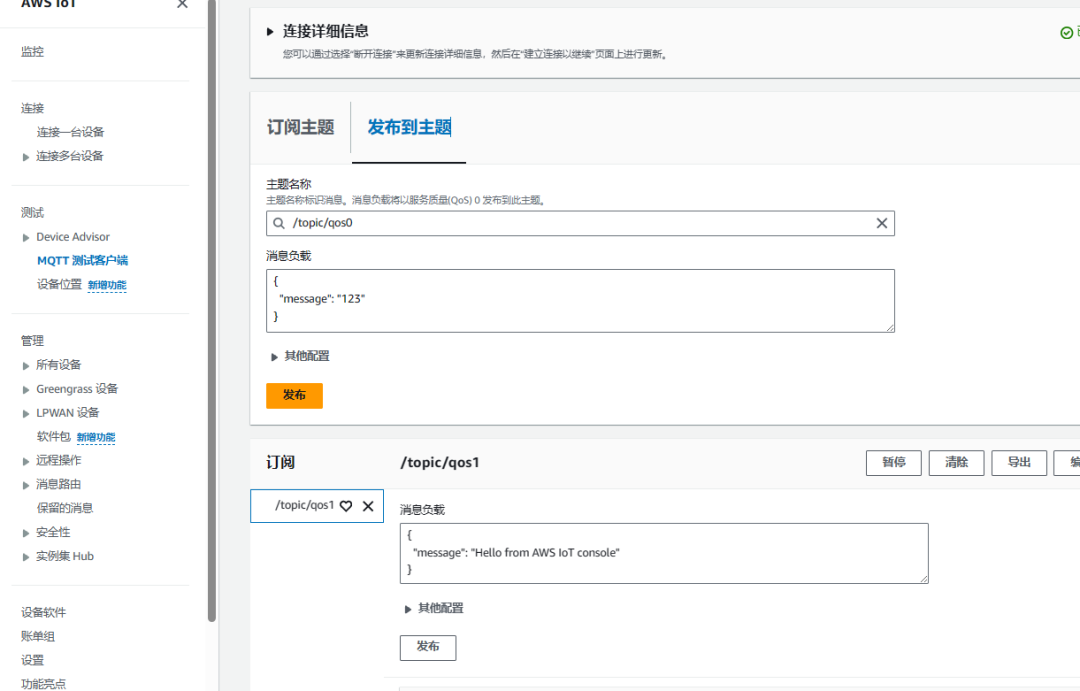
Task: Close the AWS IoT sidebar panel
Action: 182,4
